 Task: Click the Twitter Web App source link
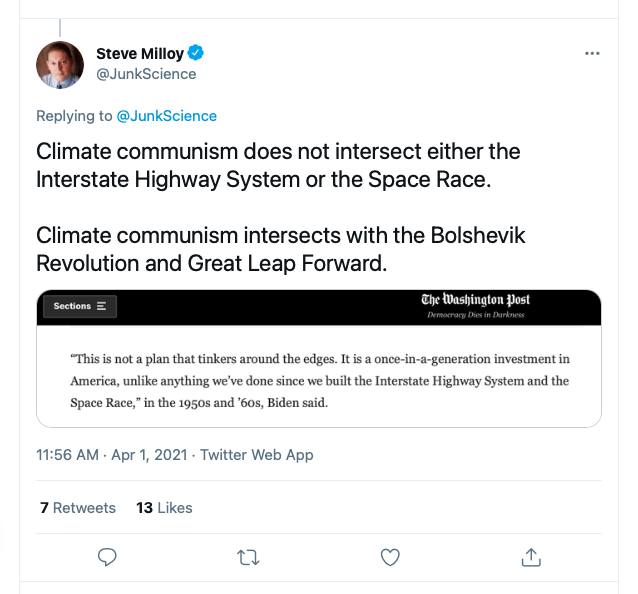(257, 455)
